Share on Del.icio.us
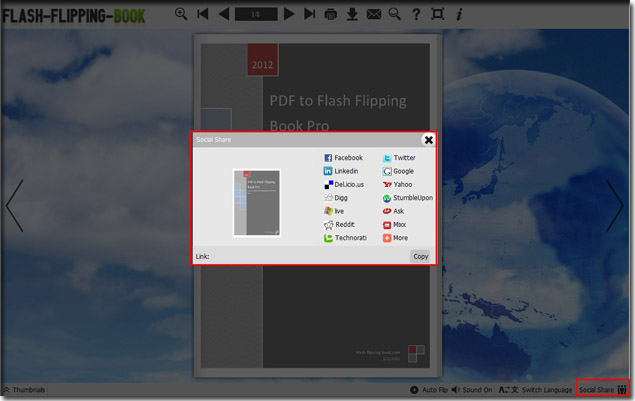635x401 pixels. [x=344, y=184]
